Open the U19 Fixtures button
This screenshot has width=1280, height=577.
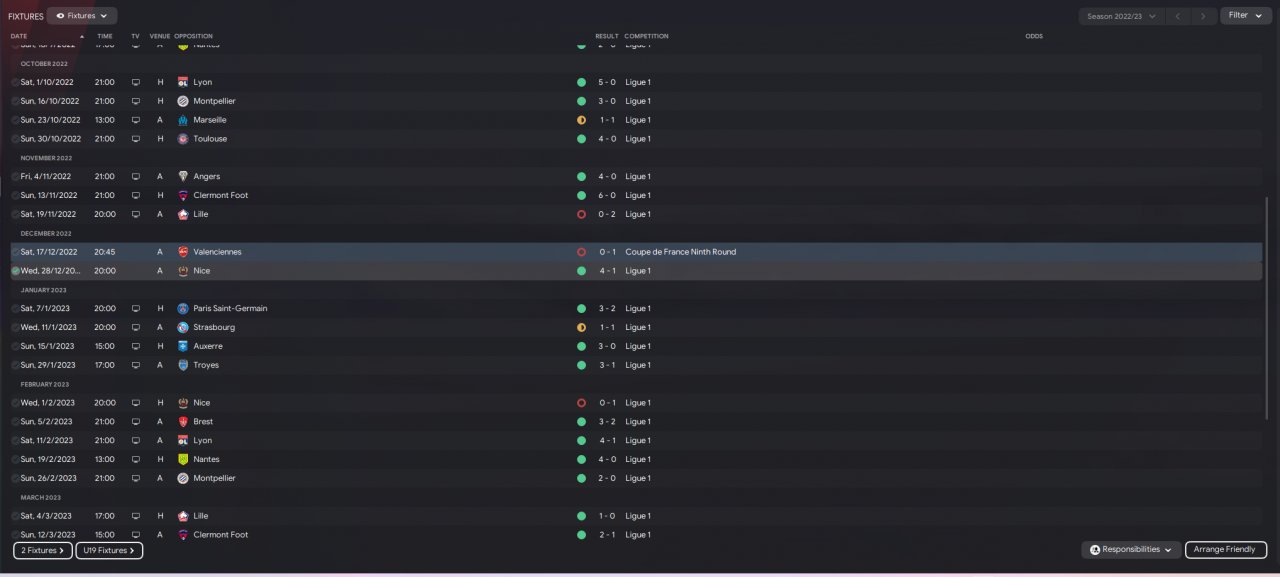(x=109, y=550)
